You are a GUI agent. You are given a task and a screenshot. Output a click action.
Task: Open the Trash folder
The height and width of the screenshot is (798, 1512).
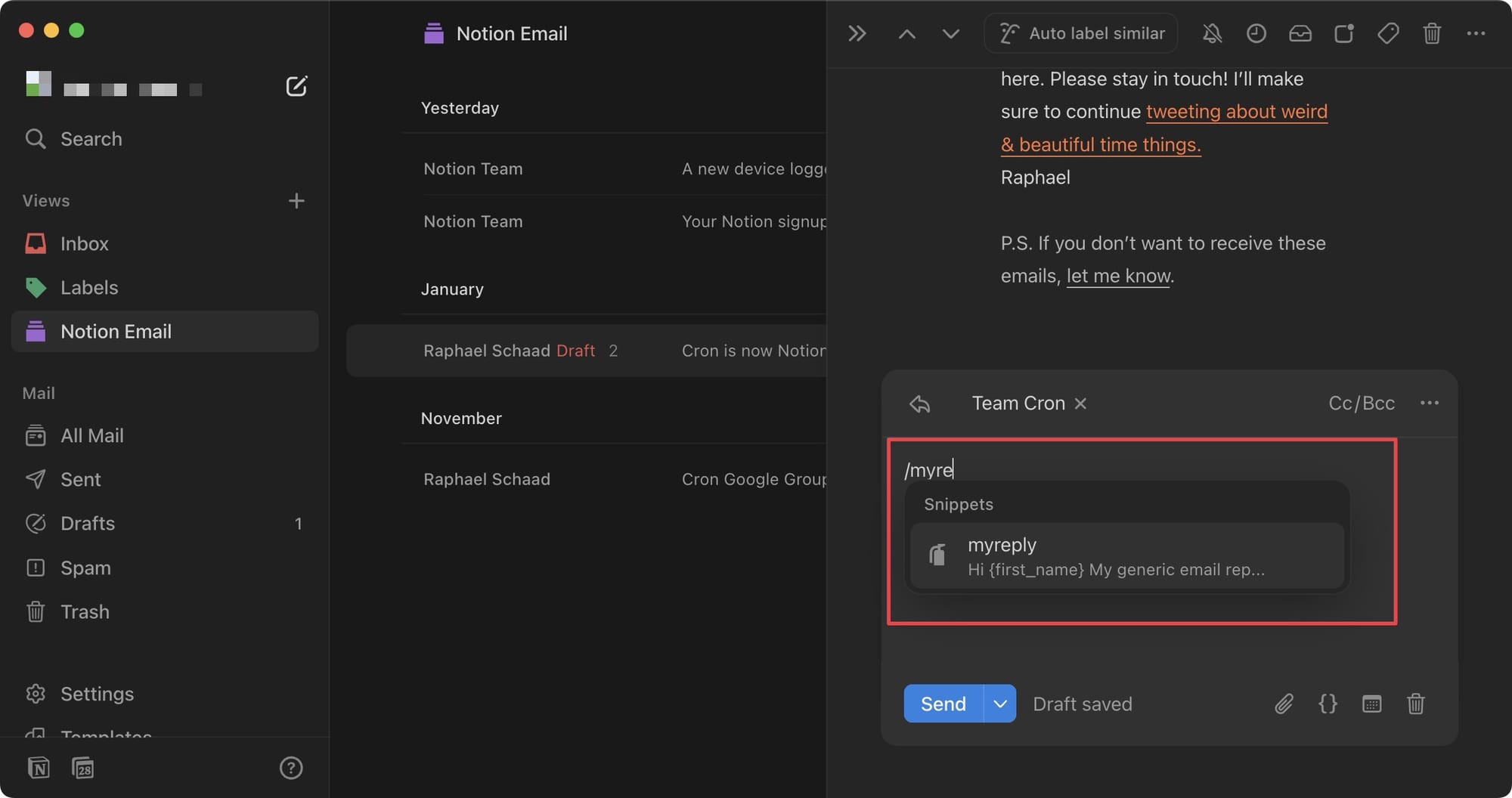coord(165,611)
